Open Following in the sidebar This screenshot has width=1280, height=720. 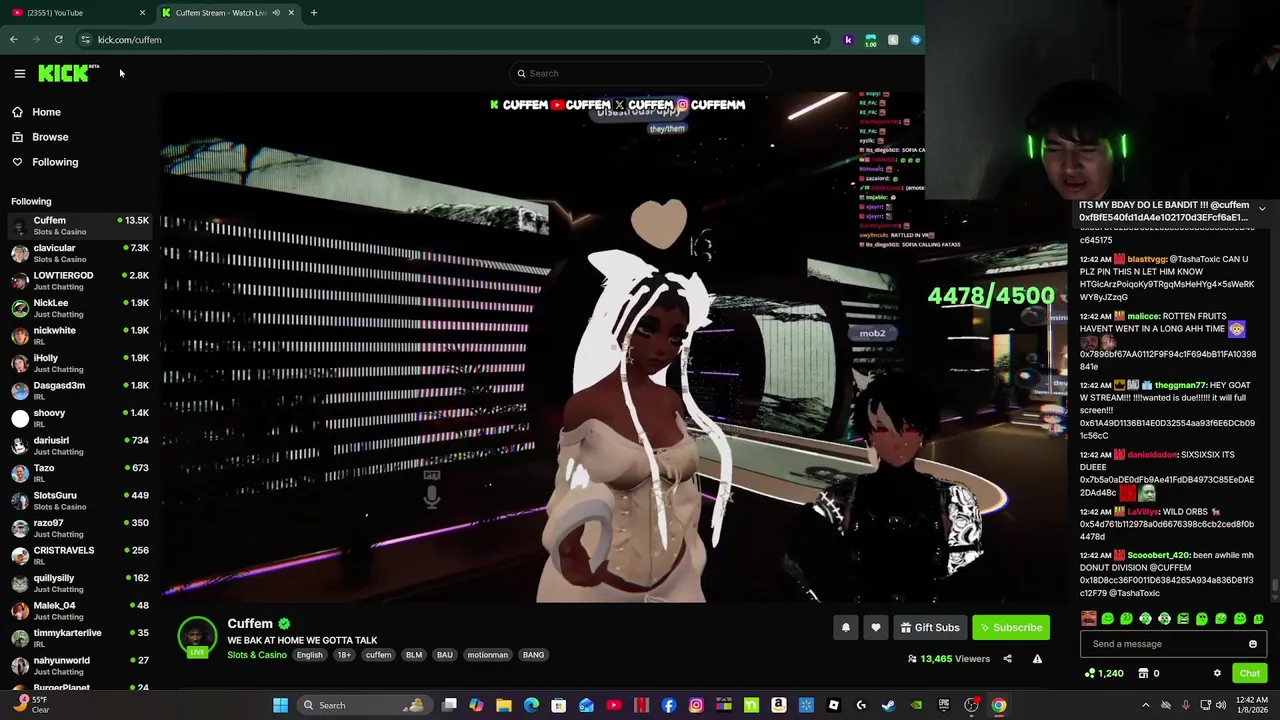coord(55,162)
